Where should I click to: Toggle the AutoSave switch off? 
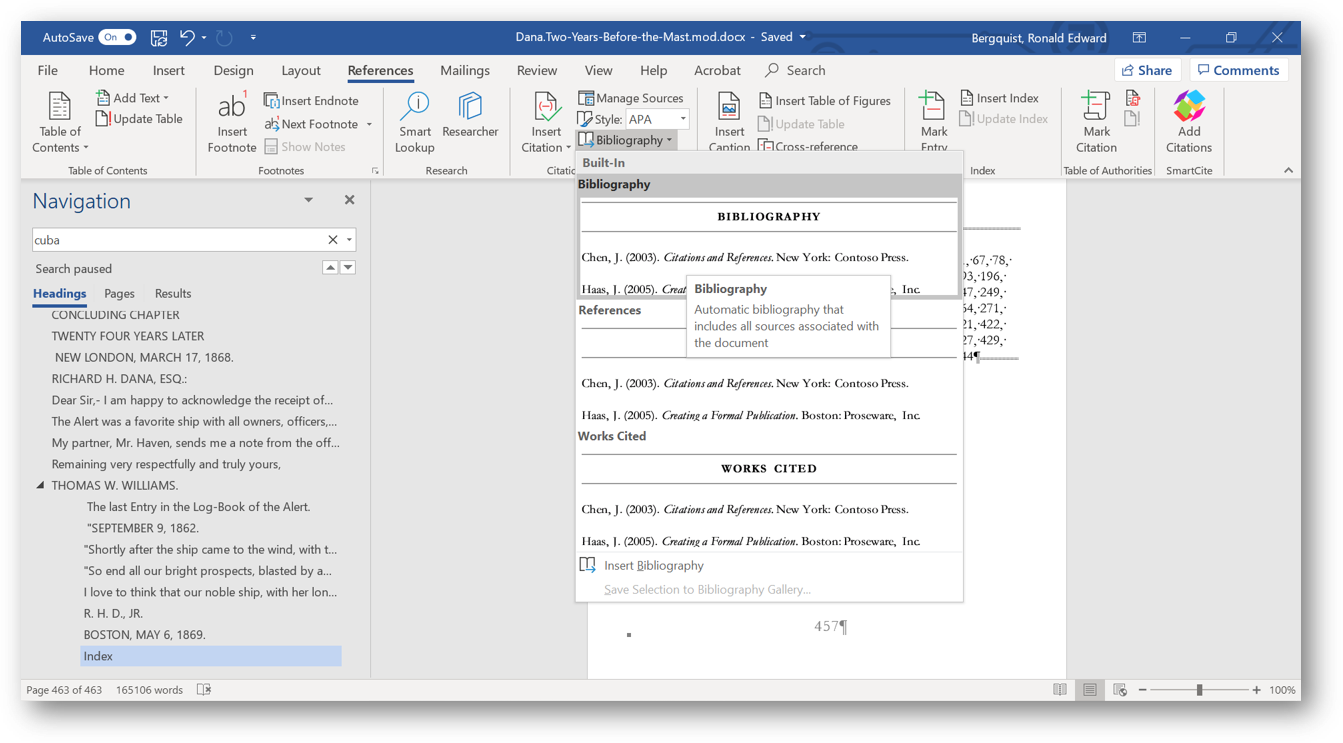[x=117, y=38]
